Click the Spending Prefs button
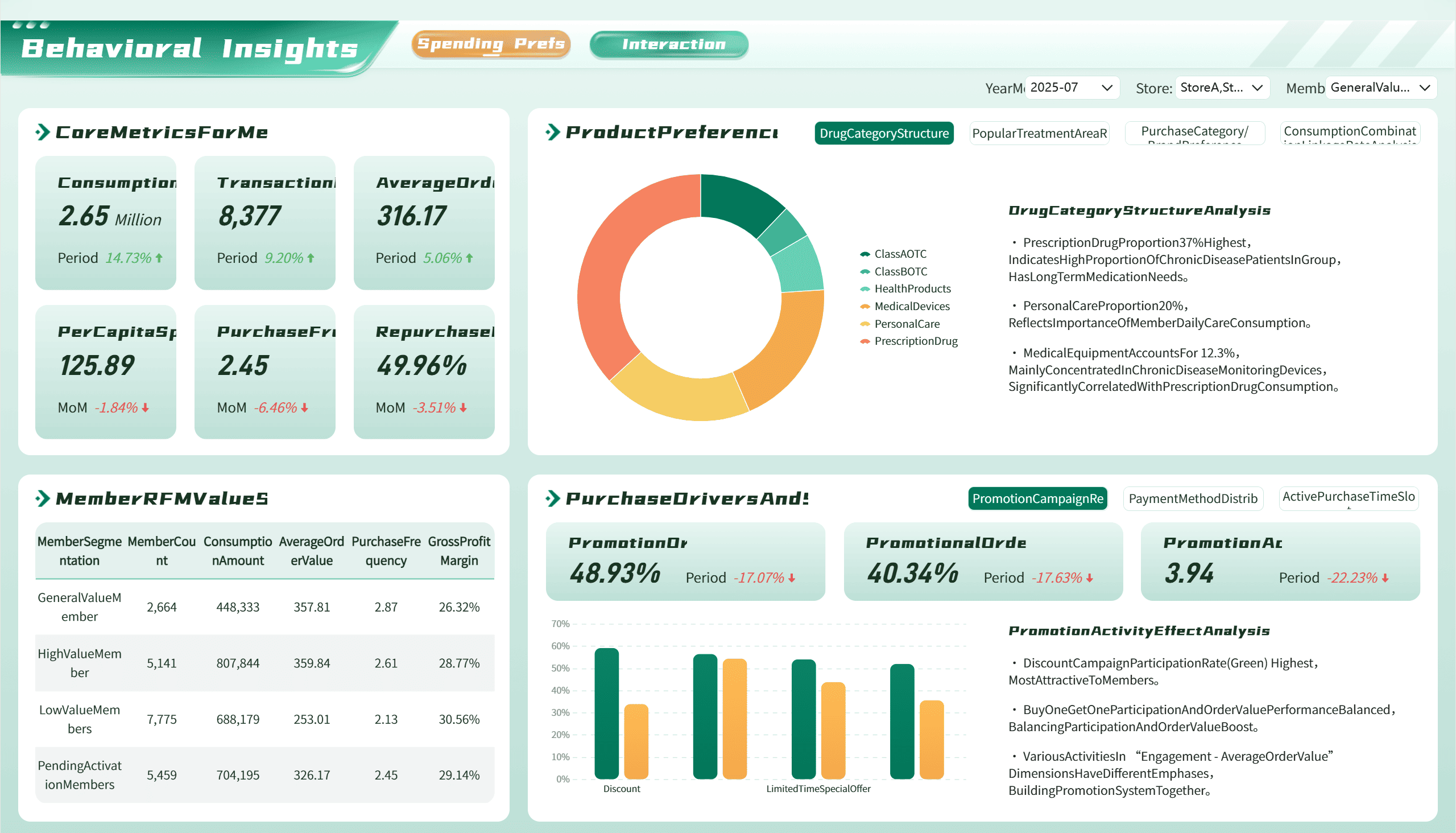 tap(491, 44)
